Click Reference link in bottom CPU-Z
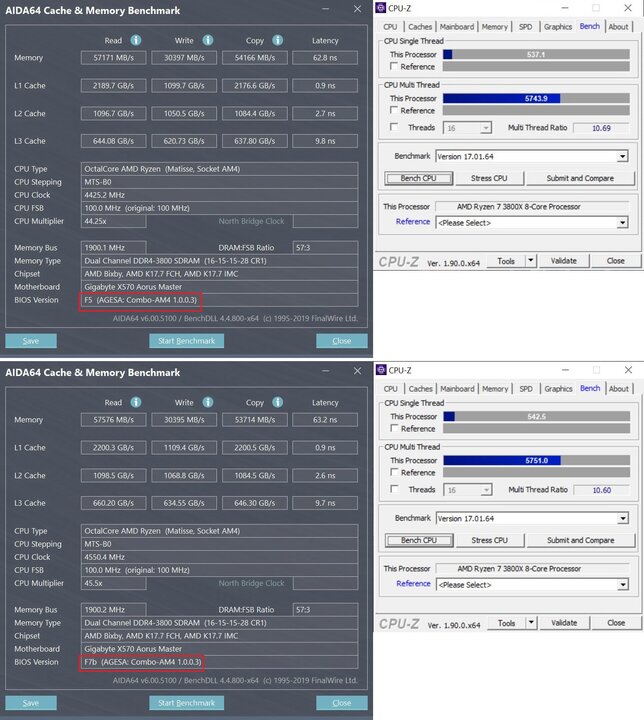Image resolution: width=644 pixels, height=720 pixels. tap(413, 583)
